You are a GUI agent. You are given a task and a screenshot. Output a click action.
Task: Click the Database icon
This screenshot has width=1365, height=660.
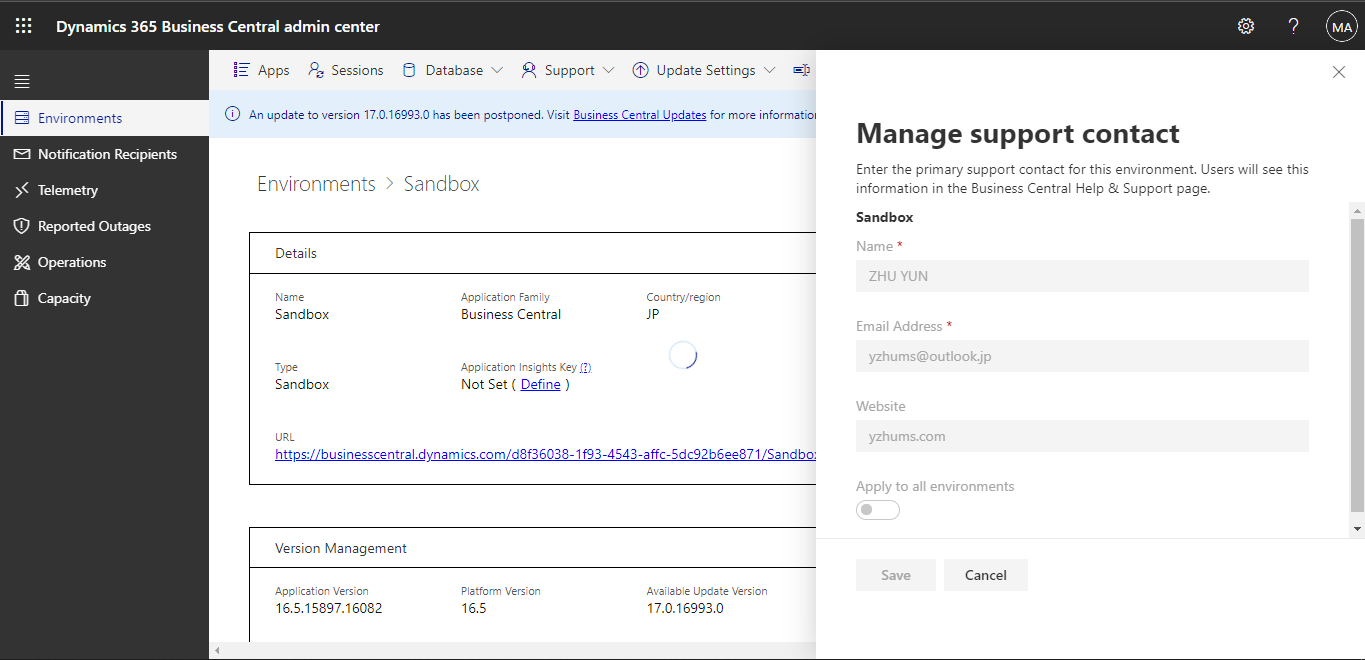pyautogui.click(x=409, y=69)
